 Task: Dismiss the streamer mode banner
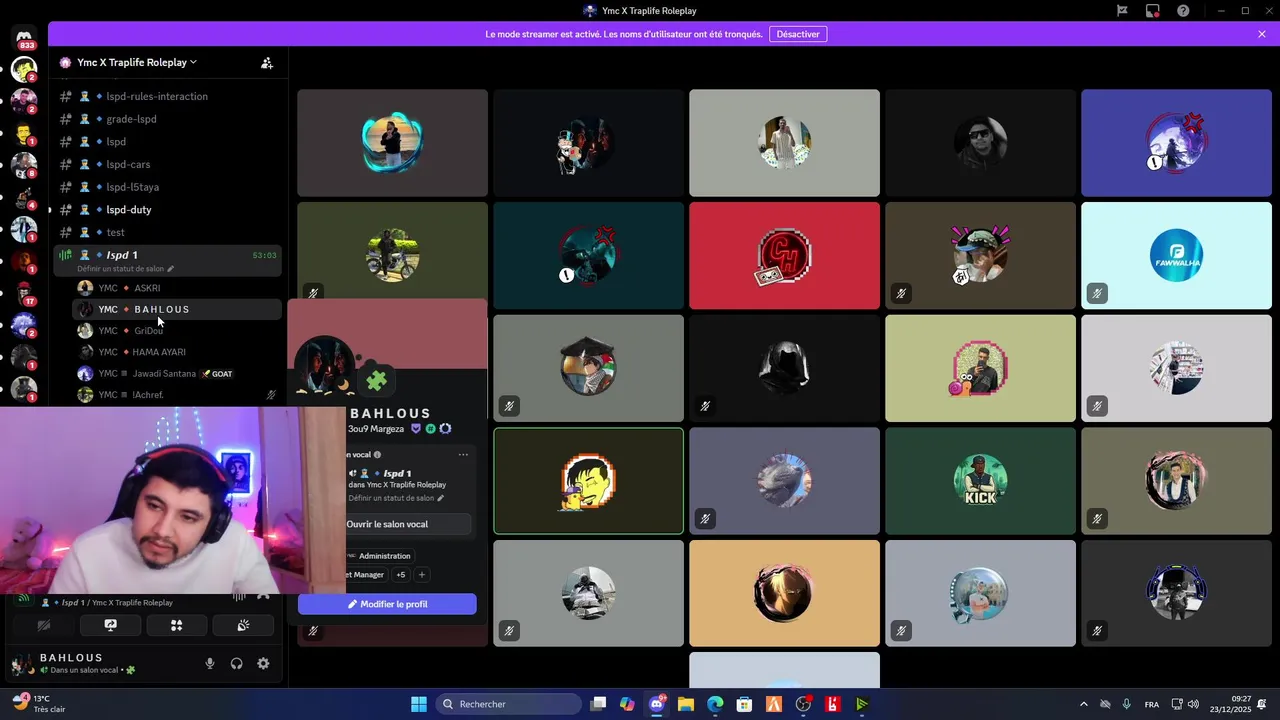click(1262, 34)
